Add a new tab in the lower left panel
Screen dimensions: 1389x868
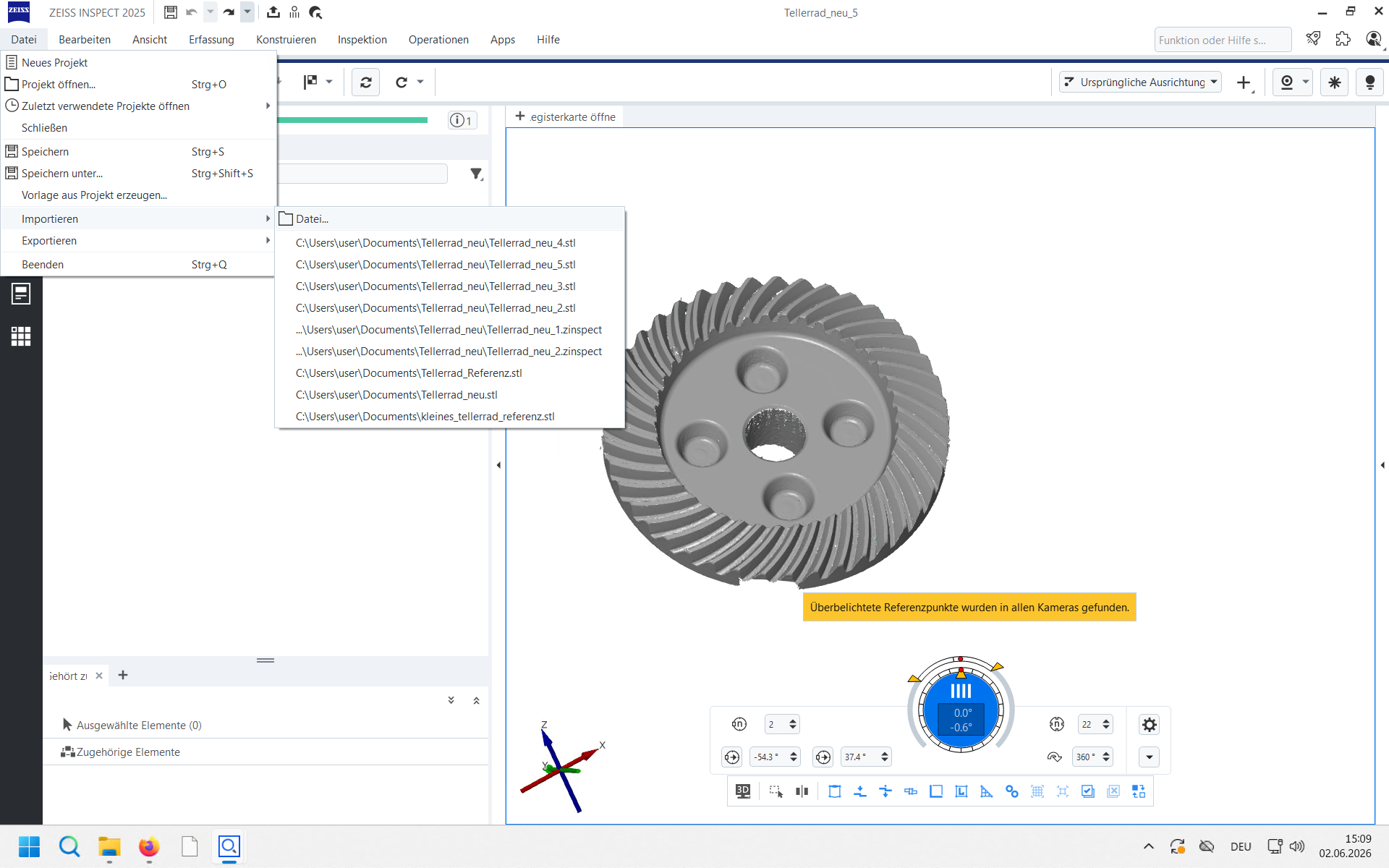123,676
